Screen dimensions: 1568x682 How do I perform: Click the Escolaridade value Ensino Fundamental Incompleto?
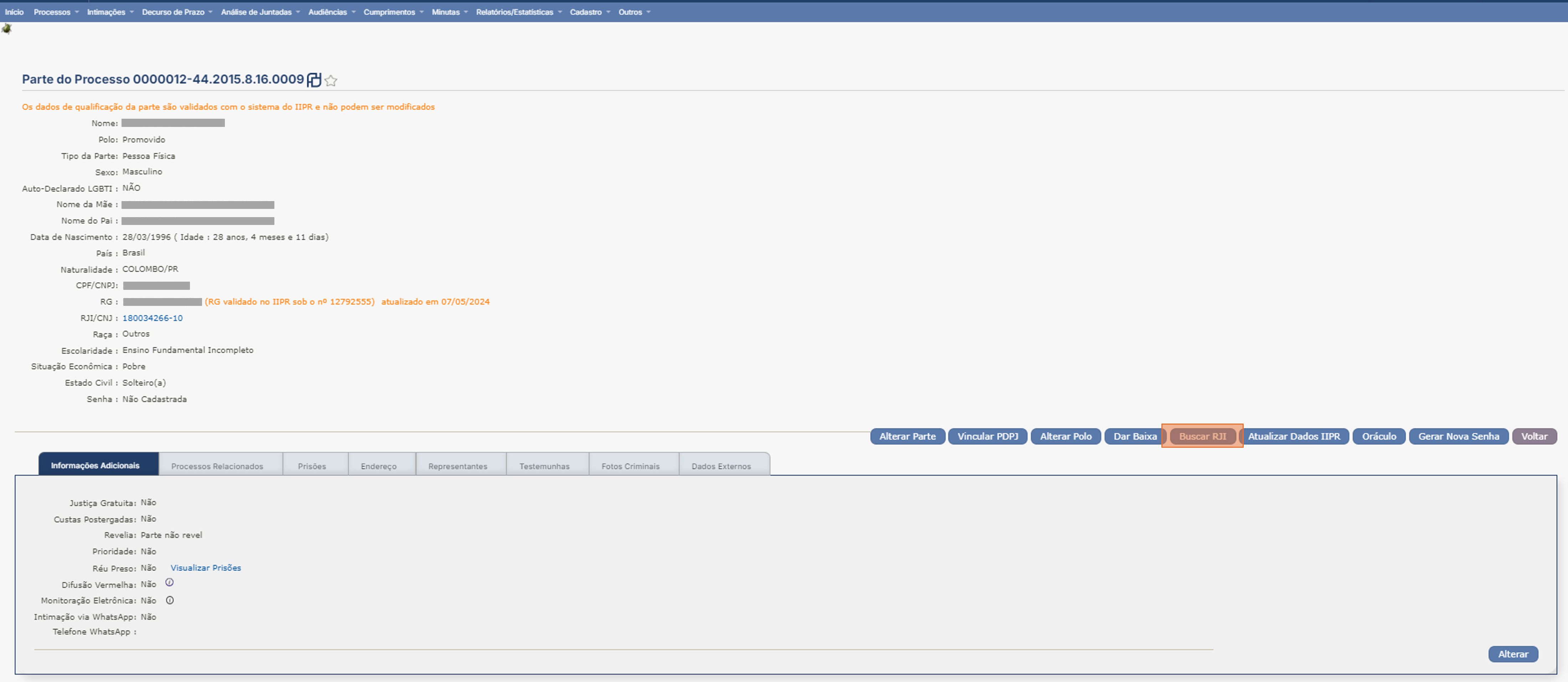pos(188,350)
